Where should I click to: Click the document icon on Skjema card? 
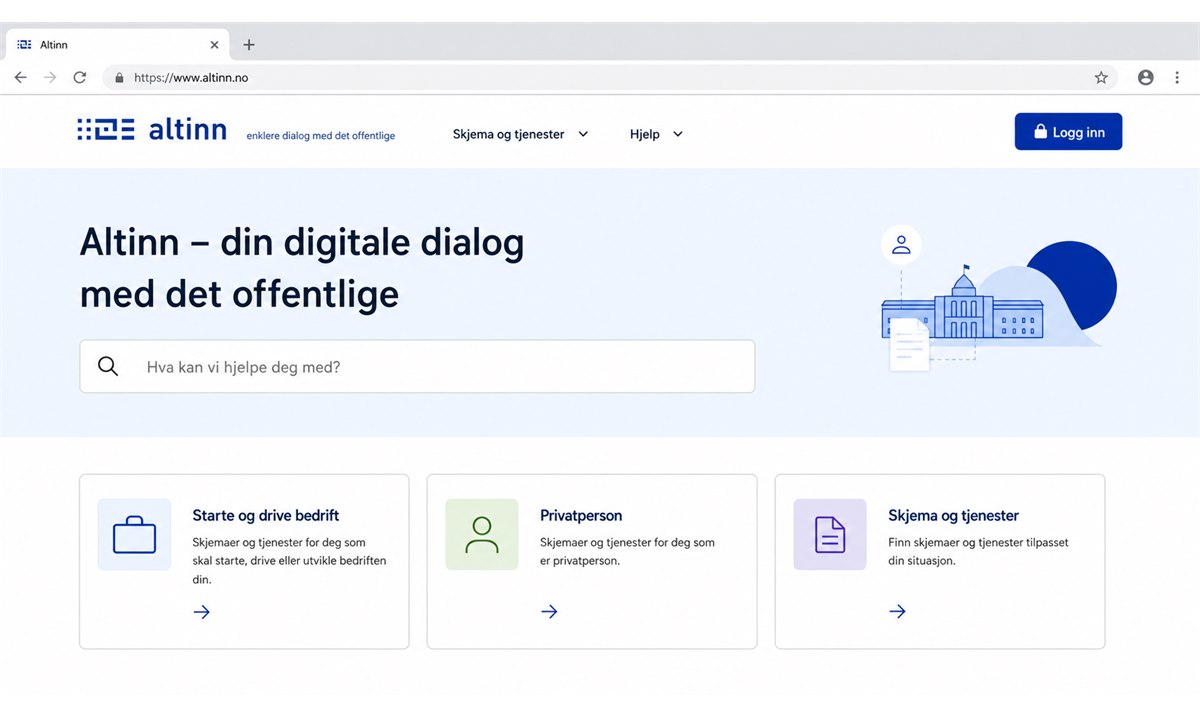[x=830, y=535]
